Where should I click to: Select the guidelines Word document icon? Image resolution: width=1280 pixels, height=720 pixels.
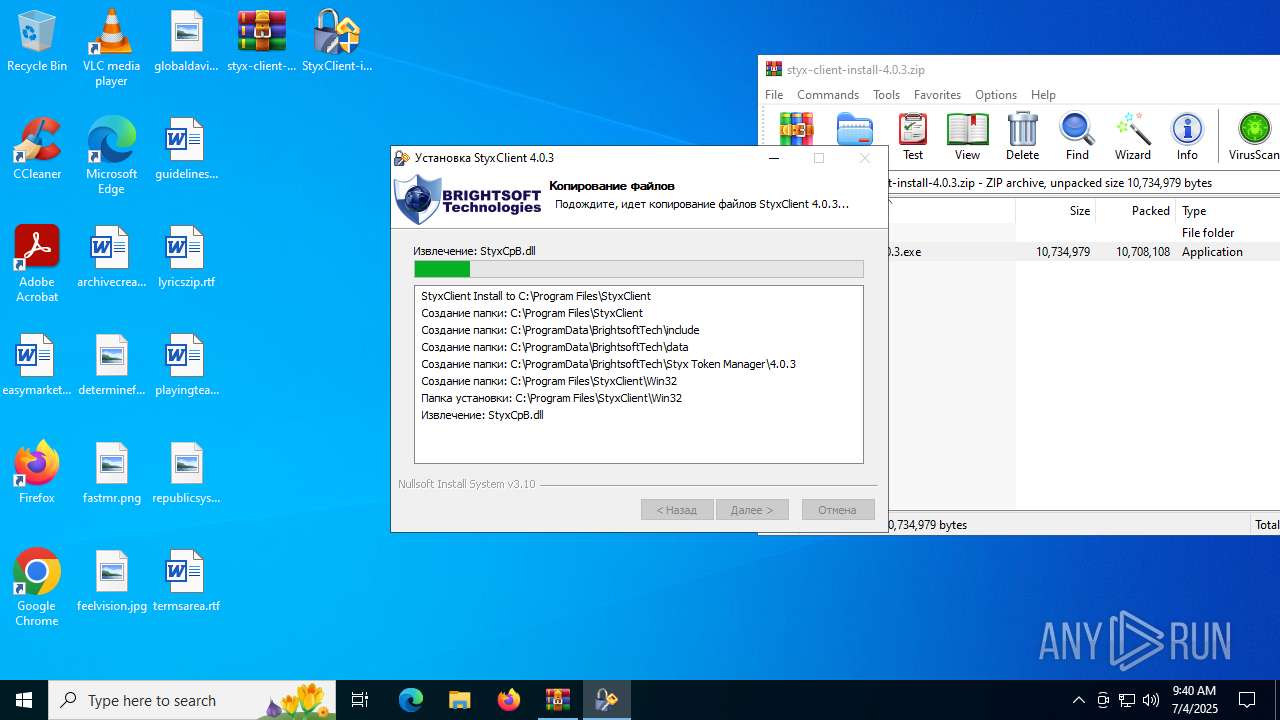click(x=186, y=149)
